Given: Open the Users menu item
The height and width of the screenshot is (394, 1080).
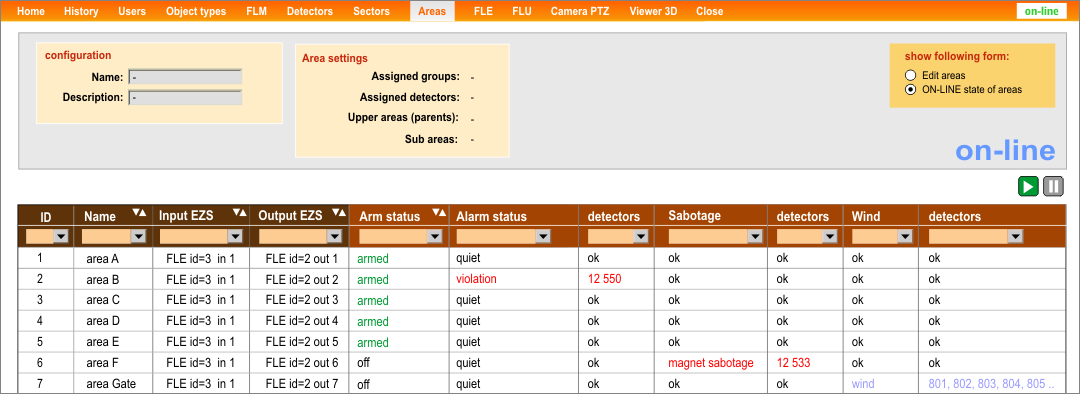Looking at the screenshot, I should pos(132,11).
